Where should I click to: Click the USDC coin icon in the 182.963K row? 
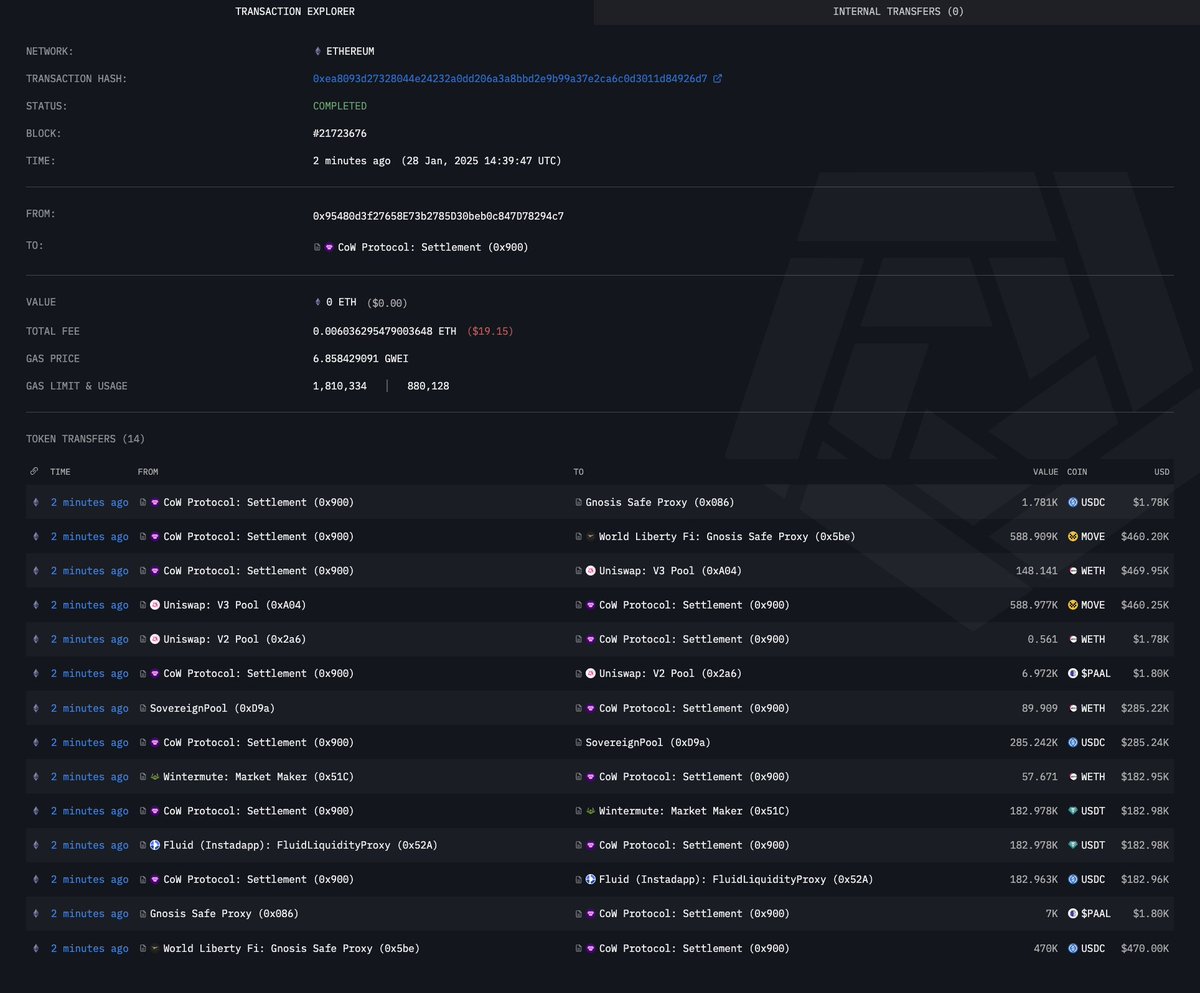click(x=1073, y=879)
